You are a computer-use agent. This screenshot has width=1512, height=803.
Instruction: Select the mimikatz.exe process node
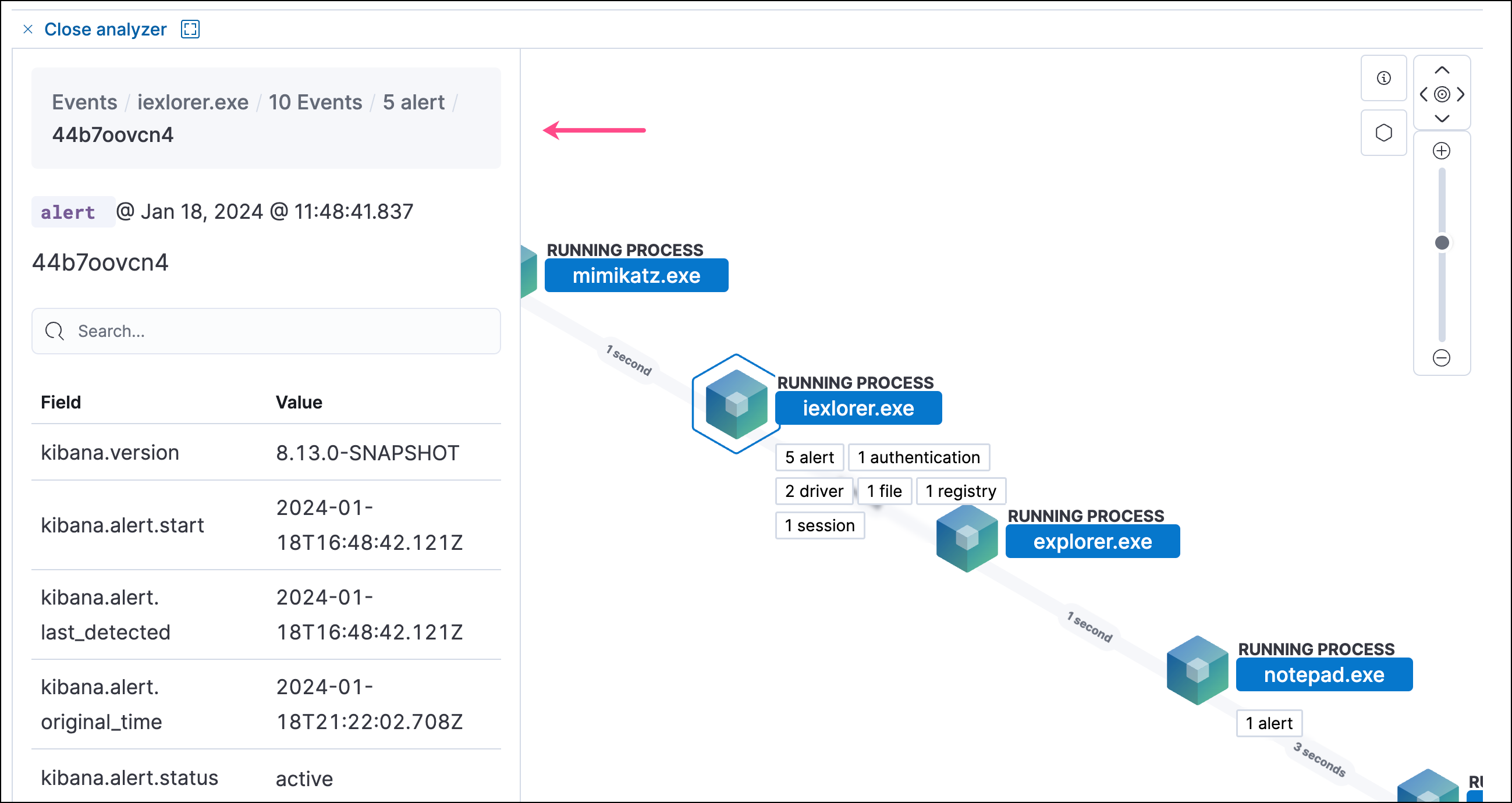coord(636,276)
